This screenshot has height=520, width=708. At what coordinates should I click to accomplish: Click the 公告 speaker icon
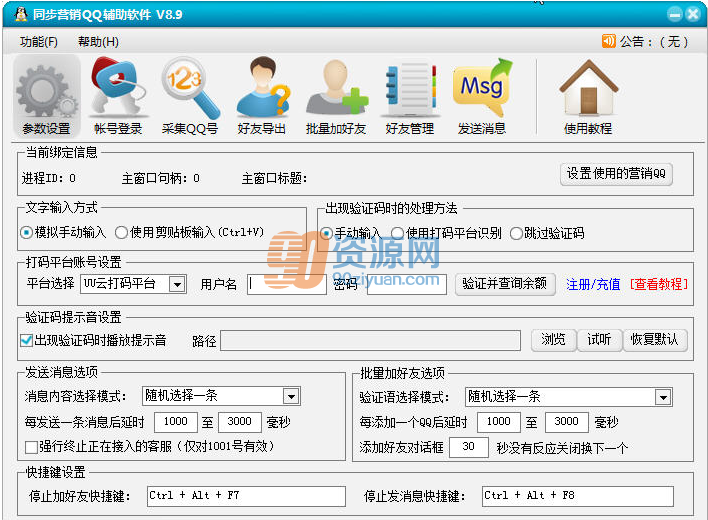pos(608,41)
